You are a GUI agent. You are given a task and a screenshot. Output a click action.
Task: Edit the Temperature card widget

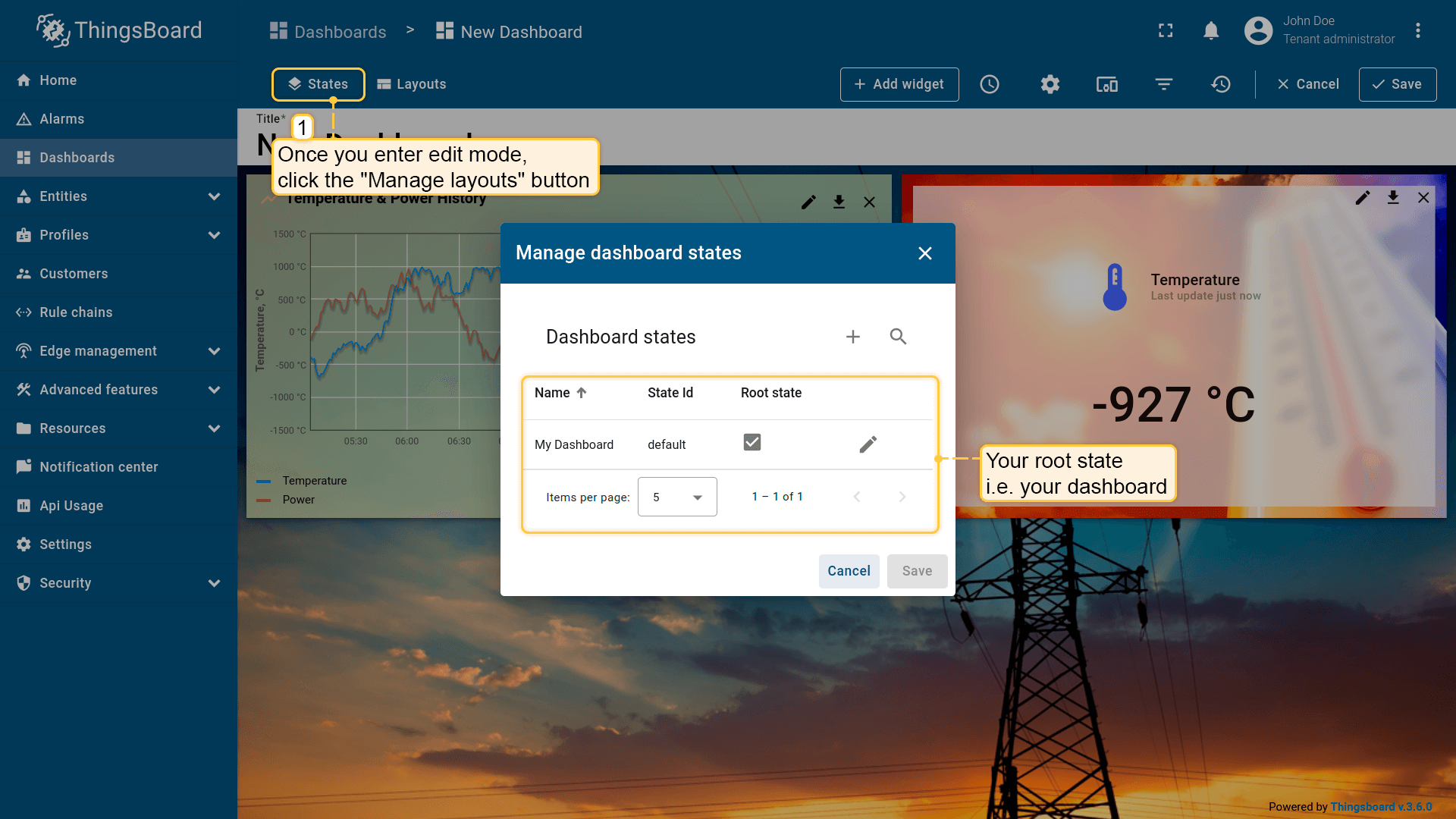coord(1363,197)
